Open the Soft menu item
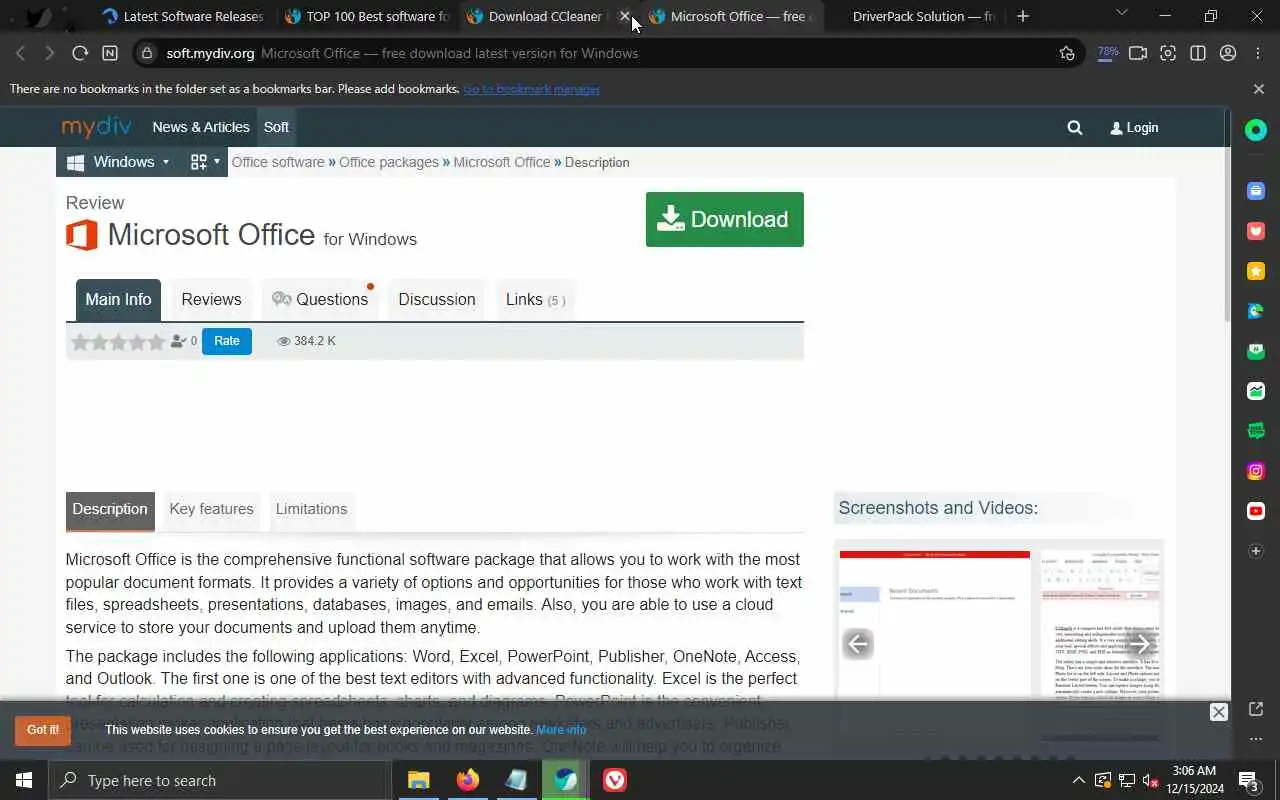 click(x=276, y=127)
